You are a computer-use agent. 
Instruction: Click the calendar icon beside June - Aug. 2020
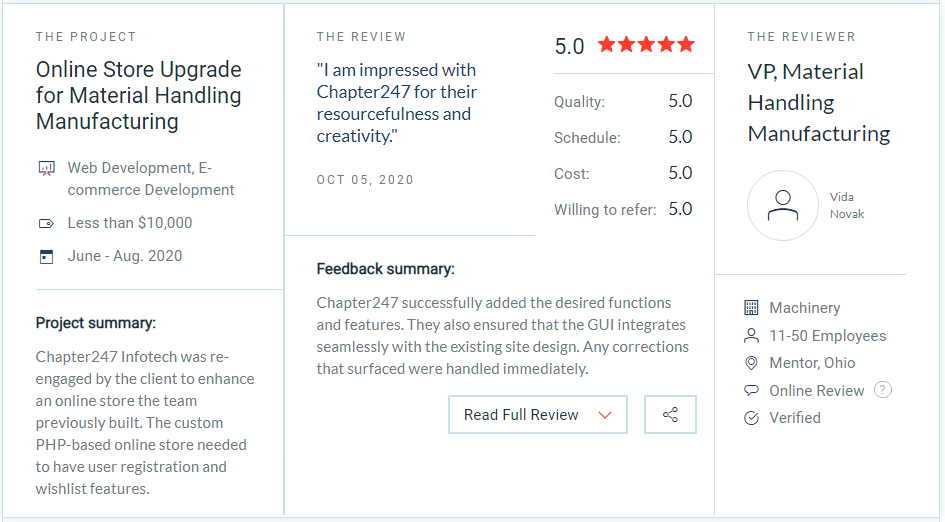click(45, 256)
